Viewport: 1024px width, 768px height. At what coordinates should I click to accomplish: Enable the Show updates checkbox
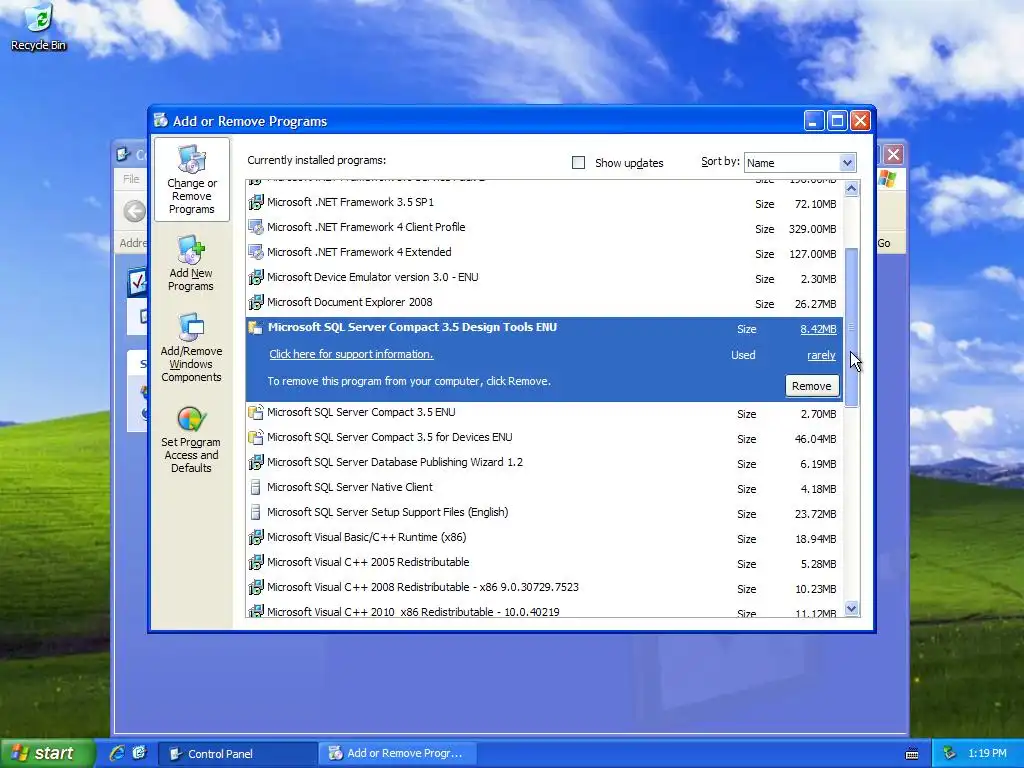pos(579,163)
